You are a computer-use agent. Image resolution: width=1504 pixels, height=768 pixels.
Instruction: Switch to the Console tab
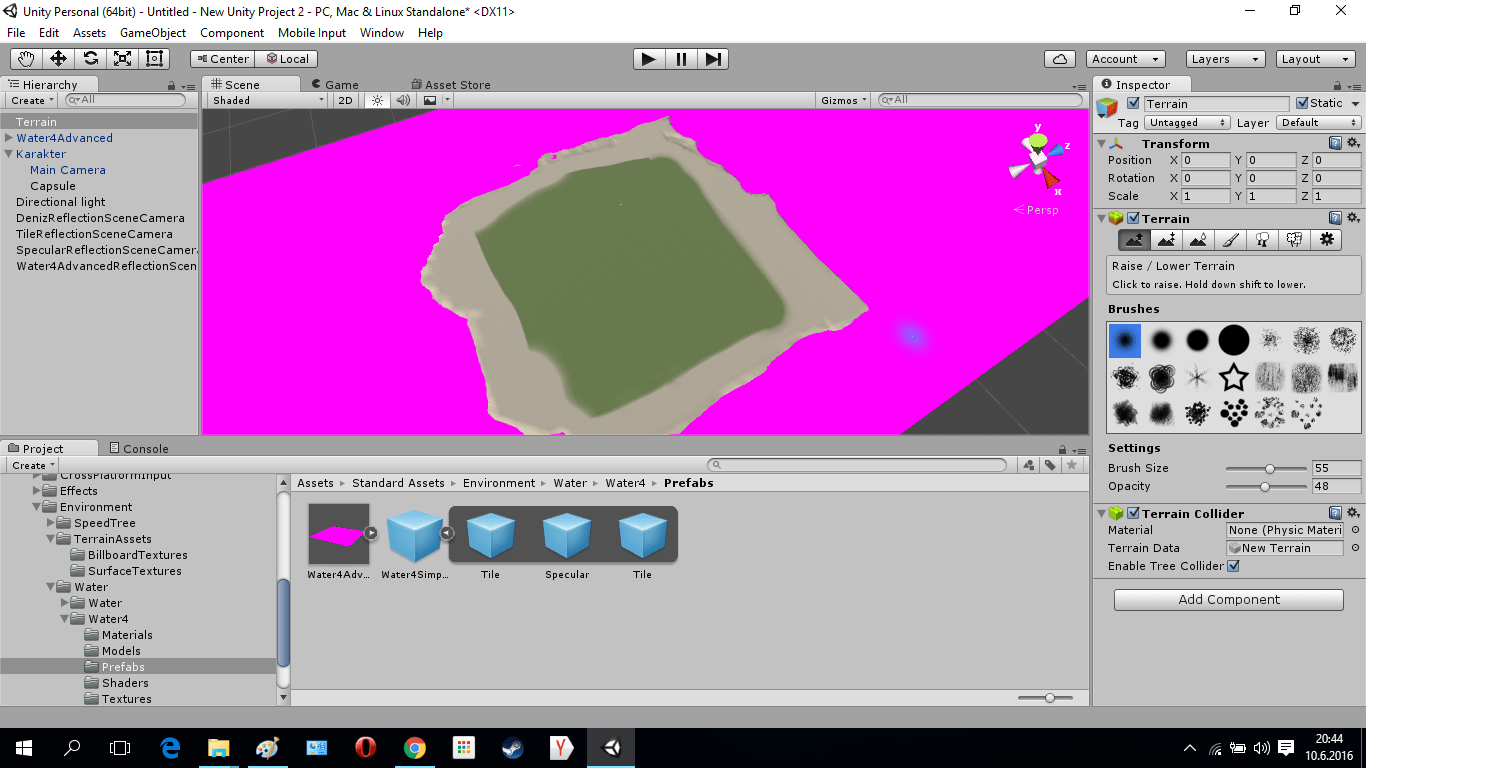138,448
